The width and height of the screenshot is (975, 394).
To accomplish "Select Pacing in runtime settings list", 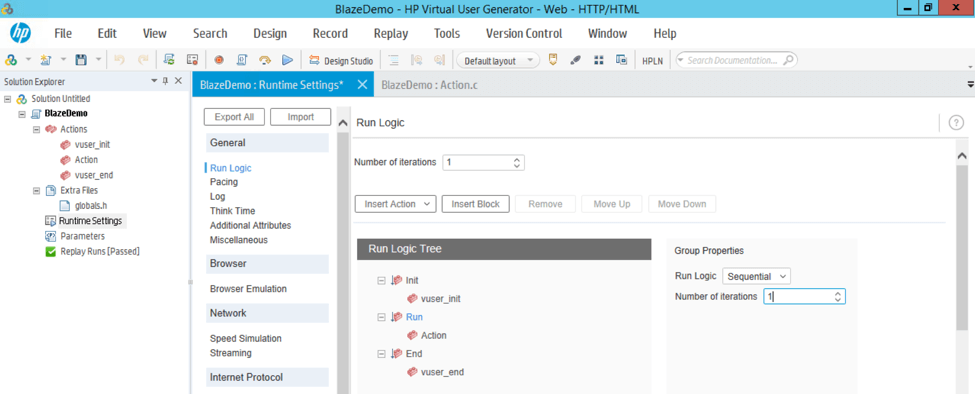I will point(224,182).
